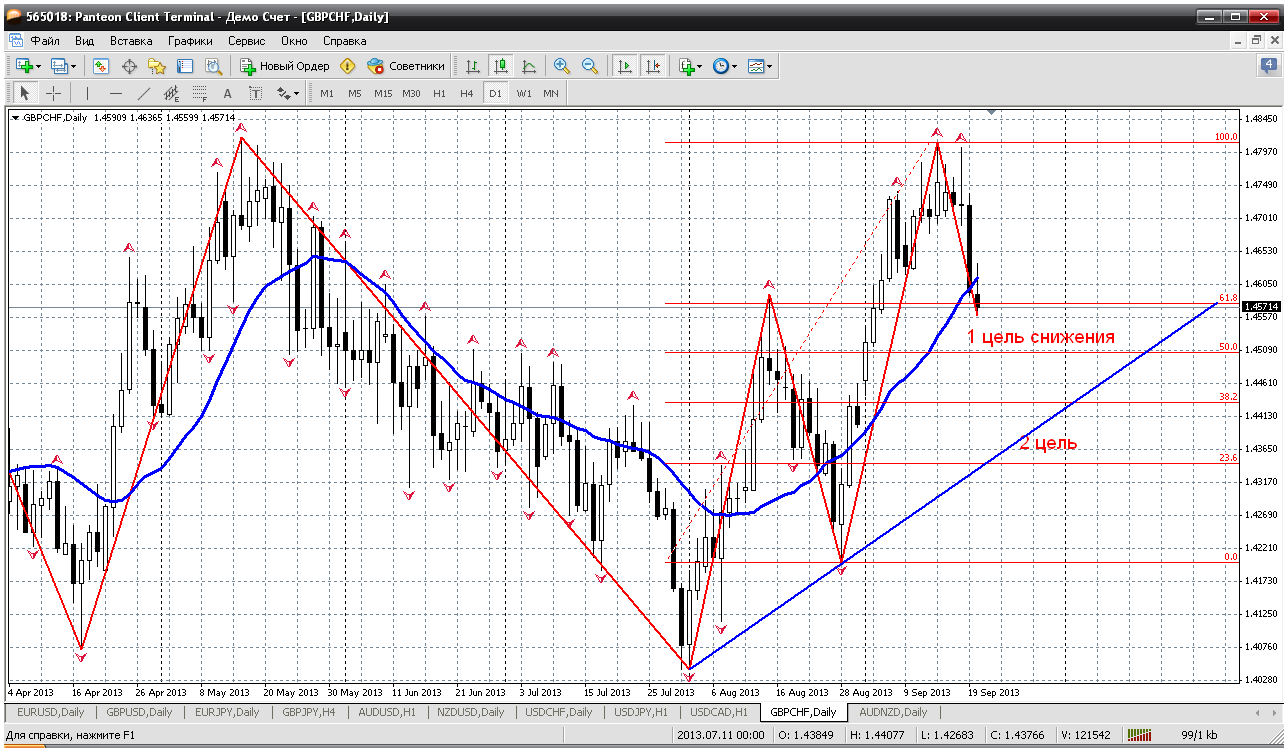
Task: Switch to the USDCAD,H1 chart tab
Action: 718,712
